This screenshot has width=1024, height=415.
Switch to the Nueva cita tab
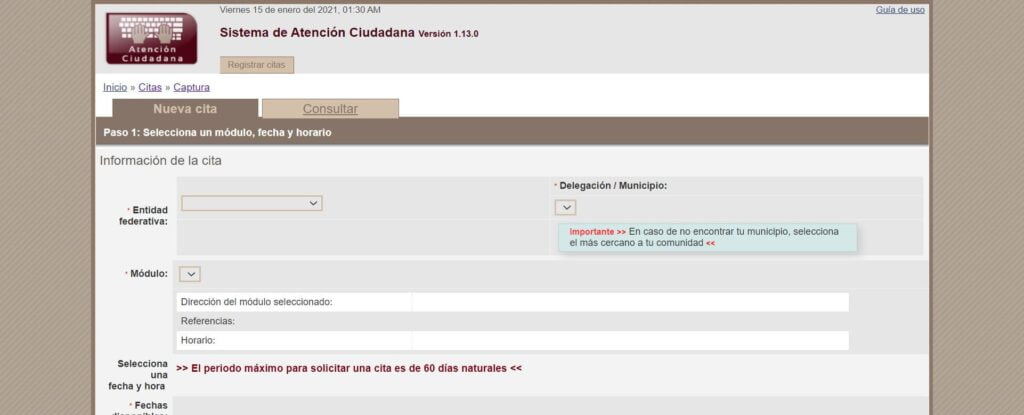(185, 108)
